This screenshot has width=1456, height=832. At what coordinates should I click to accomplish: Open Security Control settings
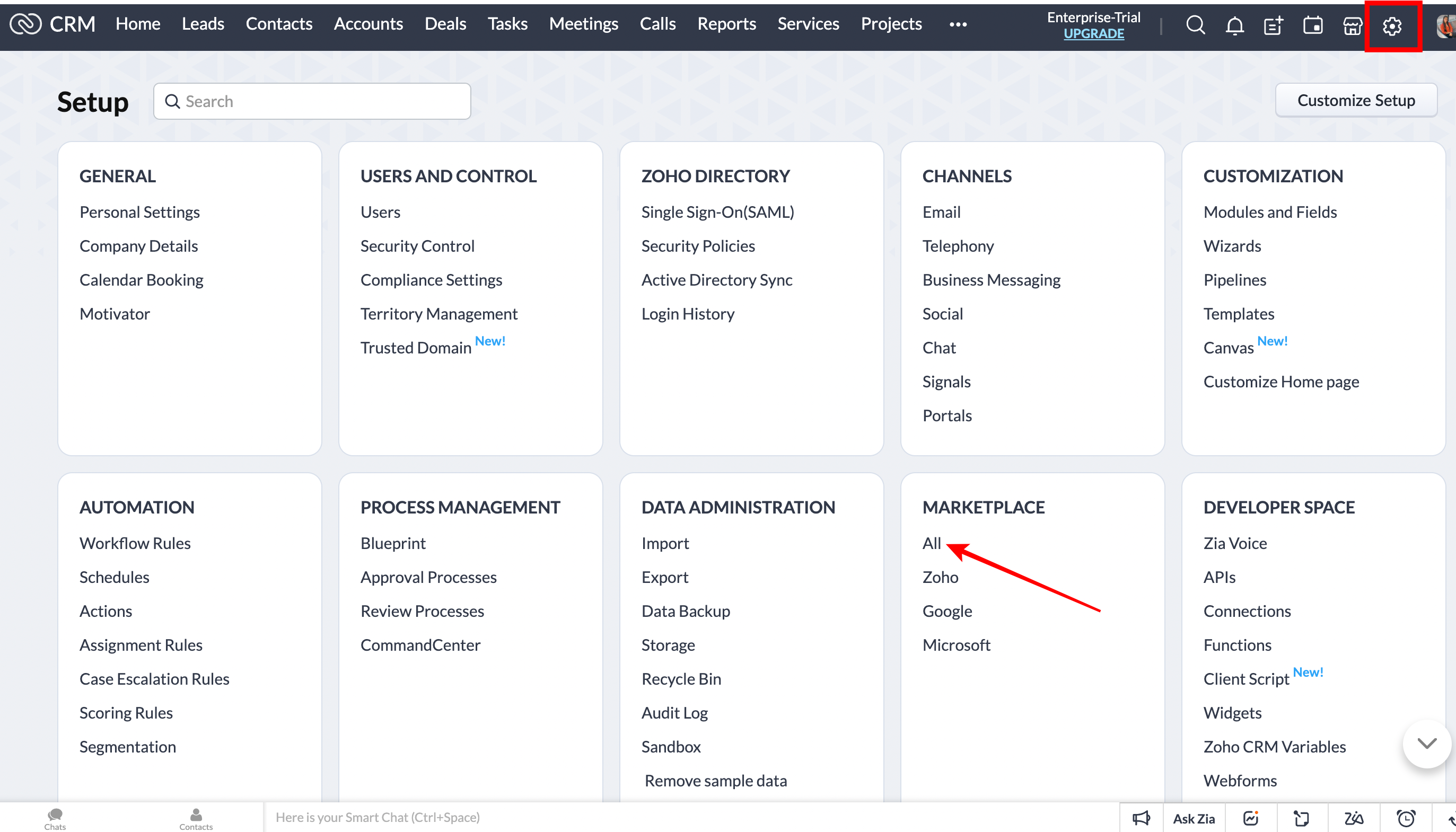pyautogui.click(x=417, y=246)
